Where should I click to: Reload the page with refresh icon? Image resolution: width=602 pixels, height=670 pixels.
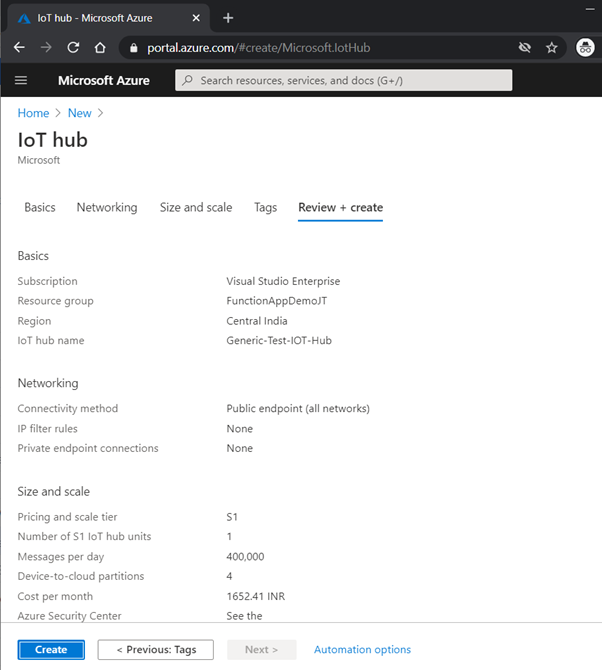(x=73, y=47)
